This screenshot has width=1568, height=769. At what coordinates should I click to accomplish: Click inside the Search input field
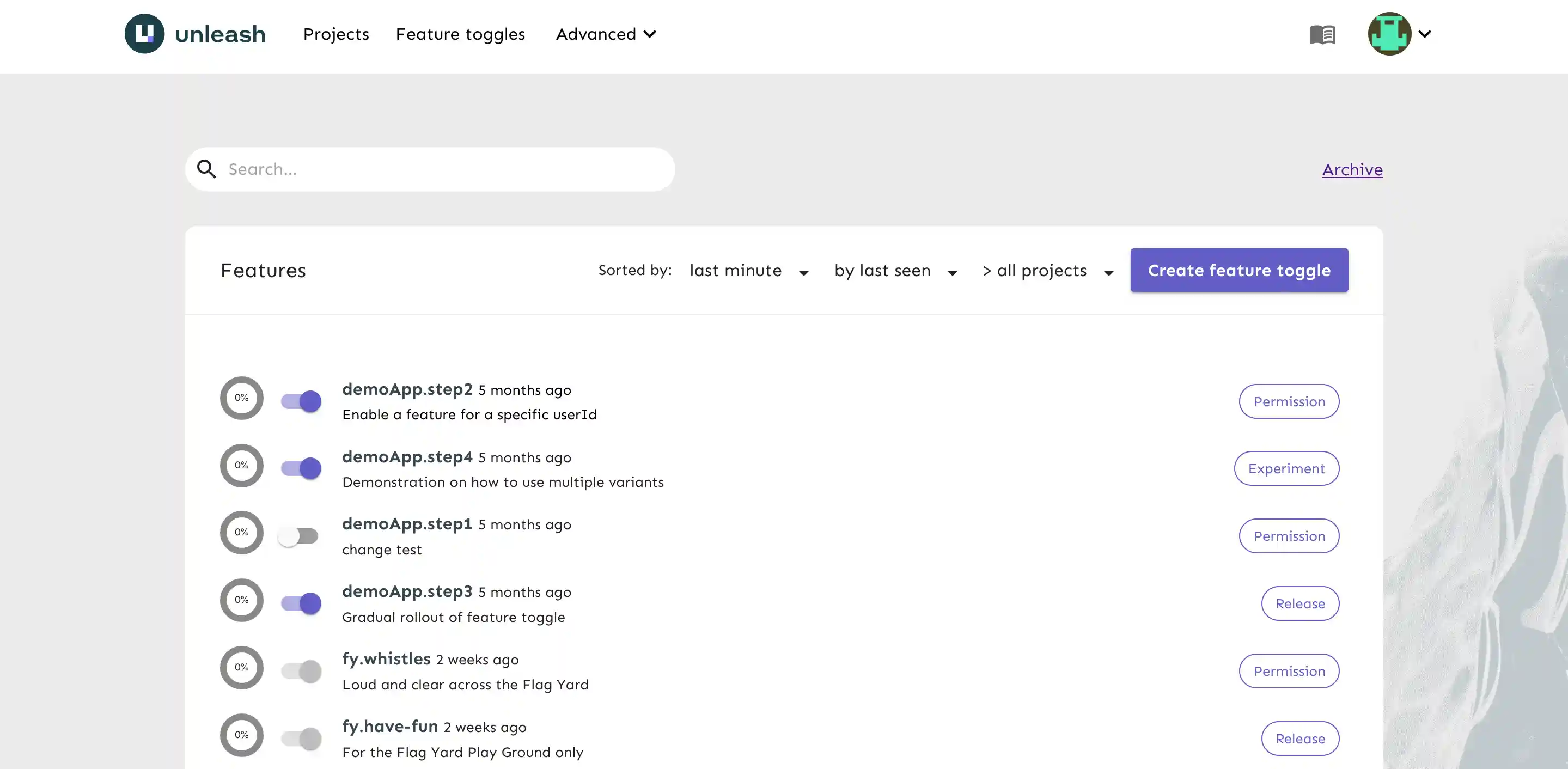426,169
